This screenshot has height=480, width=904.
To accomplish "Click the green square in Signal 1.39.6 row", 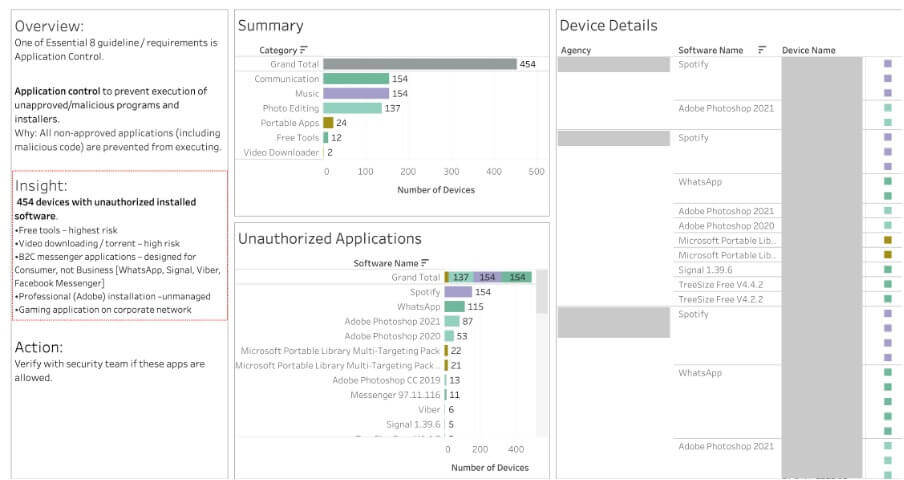I will click(888, 270).
